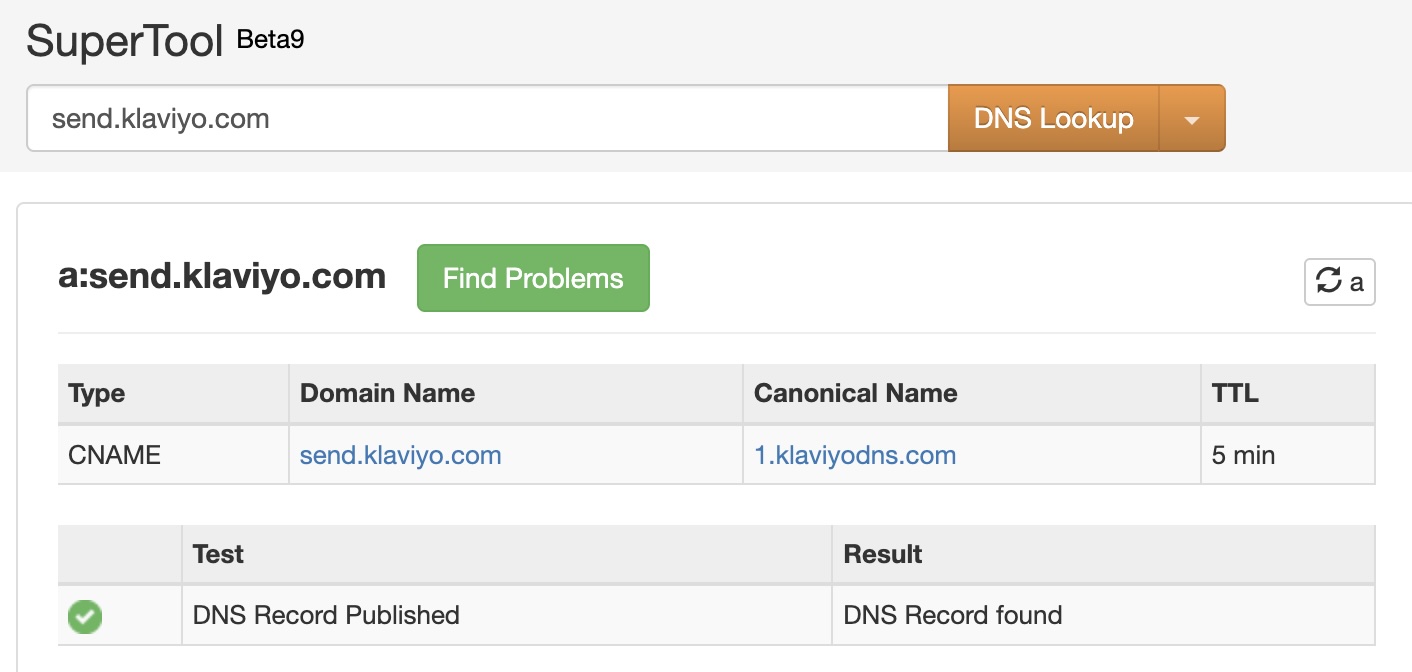This screenshot has width=1412, height=672.
Task: Click the Domain Name column header
Action: pos(387,394)
